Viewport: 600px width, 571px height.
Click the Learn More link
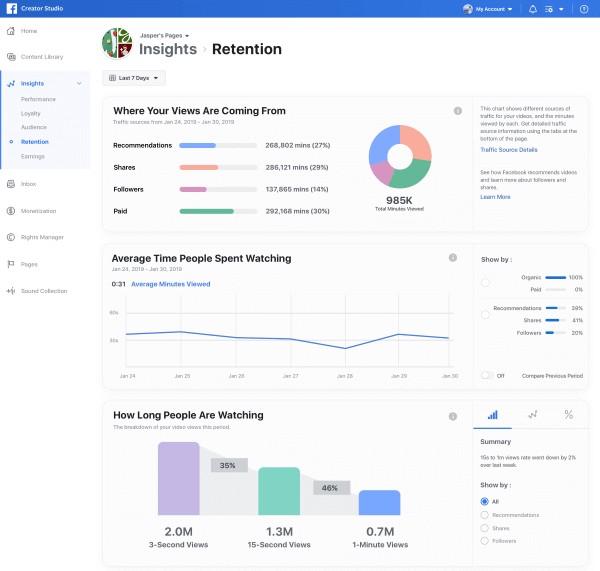495,197
